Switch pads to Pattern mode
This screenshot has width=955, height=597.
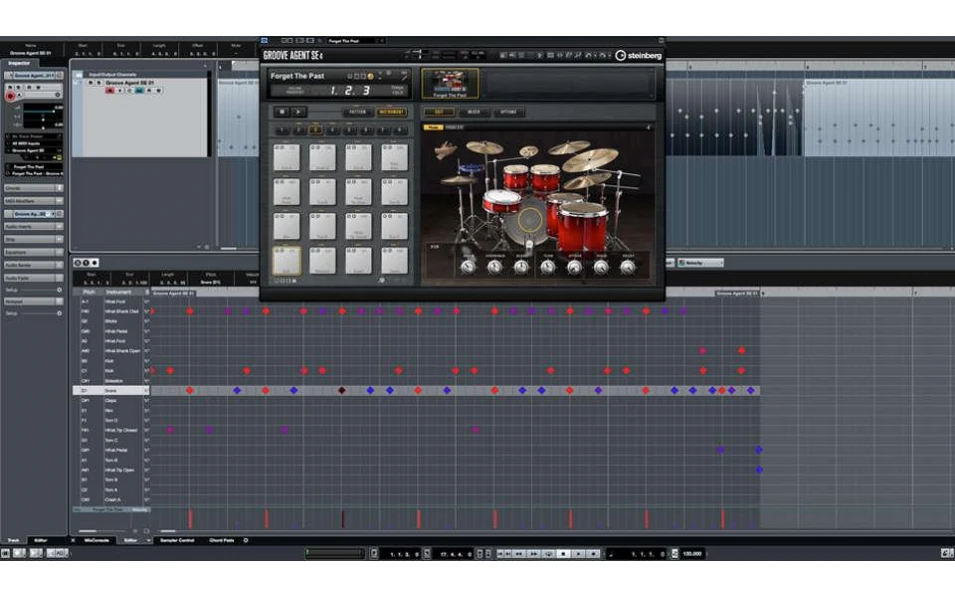(358, 112)
